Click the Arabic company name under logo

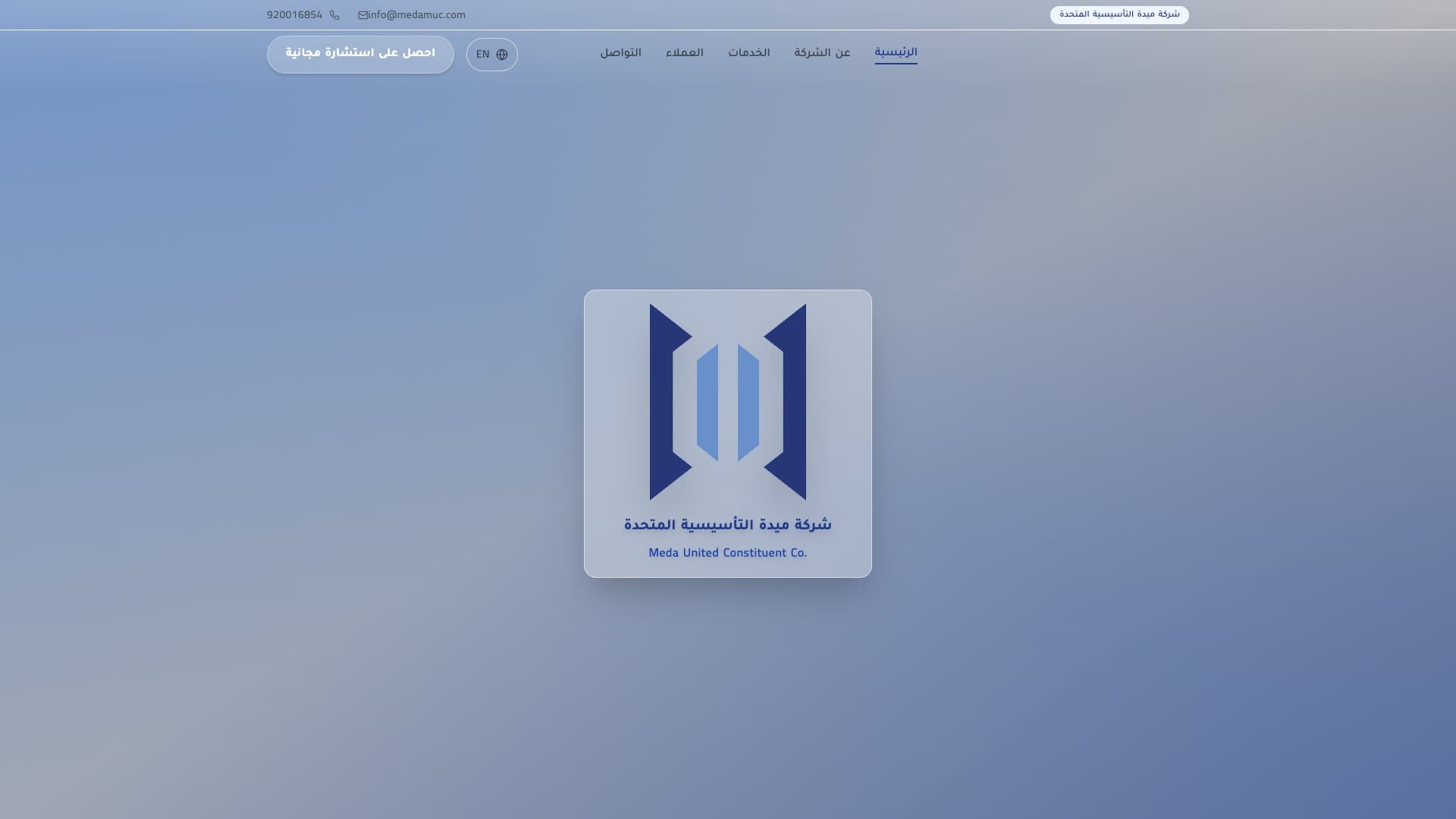pyautogui.click(x=728, y=525)
